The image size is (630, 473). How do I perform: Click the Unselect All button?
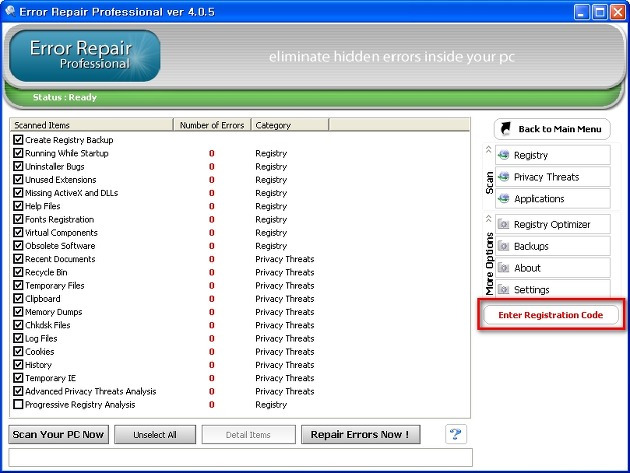[x=155, y=434]
